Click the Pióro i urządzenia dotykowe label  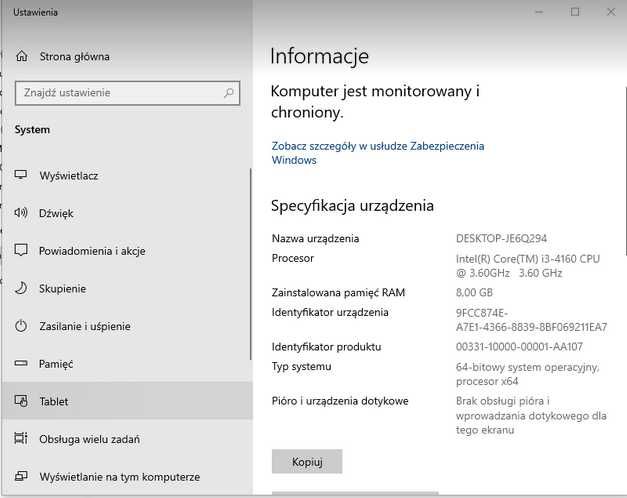[x=340, y=401]
